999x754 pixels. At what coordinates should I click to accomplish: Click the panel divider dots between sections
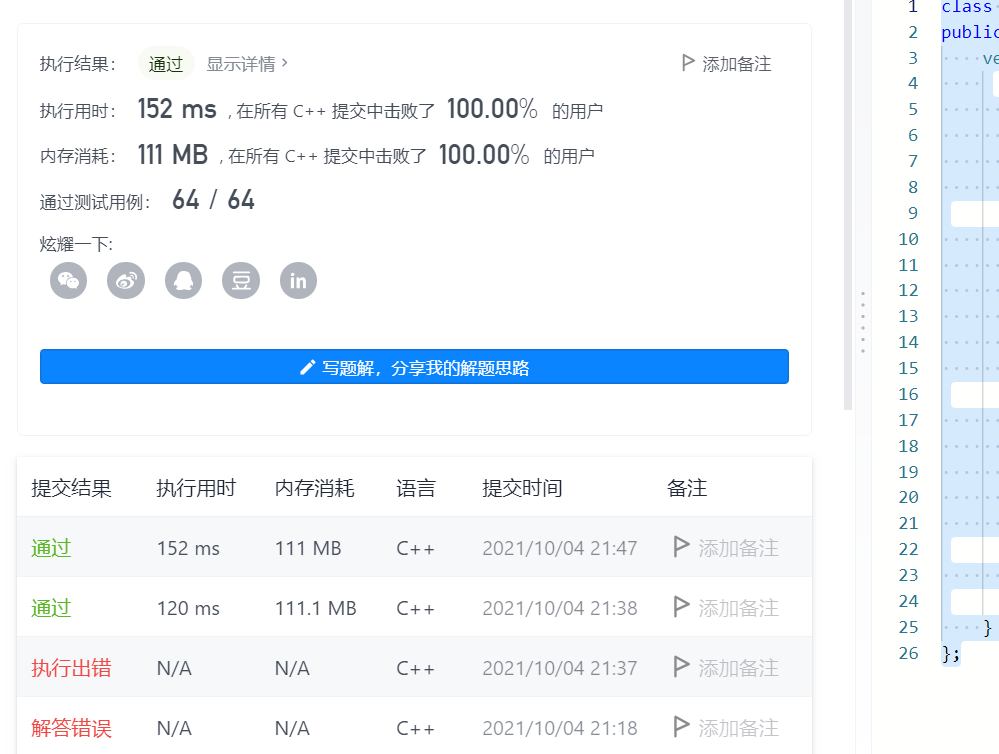[x=861, y=320]
